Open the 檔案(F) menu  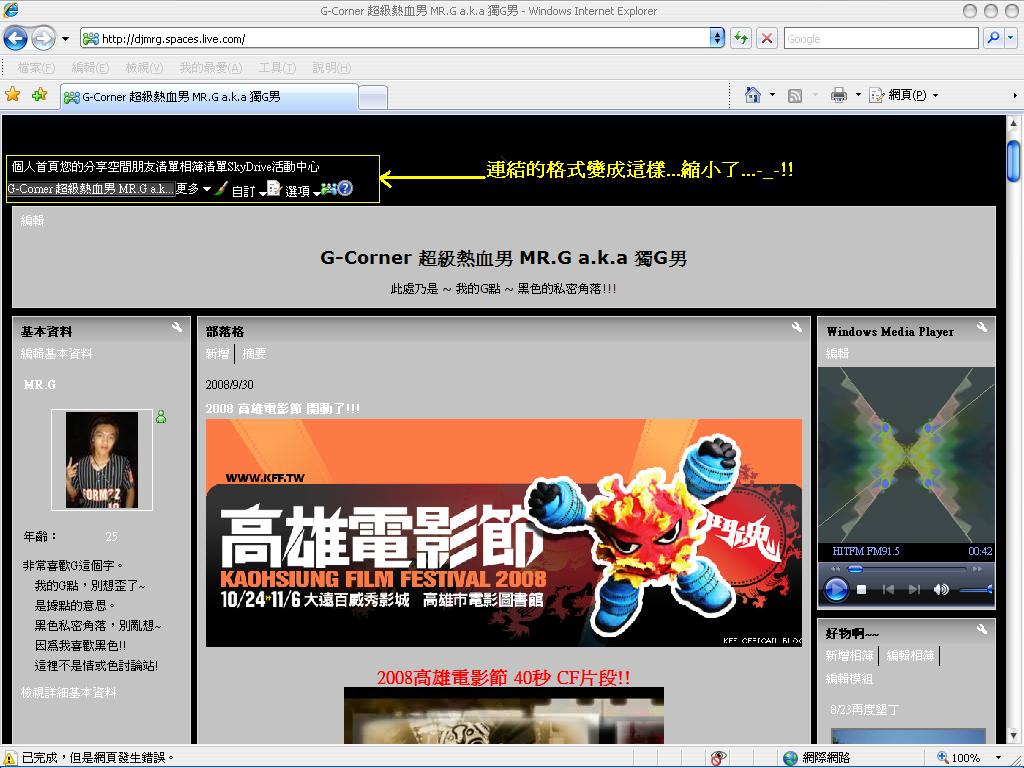pyautogui.click(x=36, y=68)
